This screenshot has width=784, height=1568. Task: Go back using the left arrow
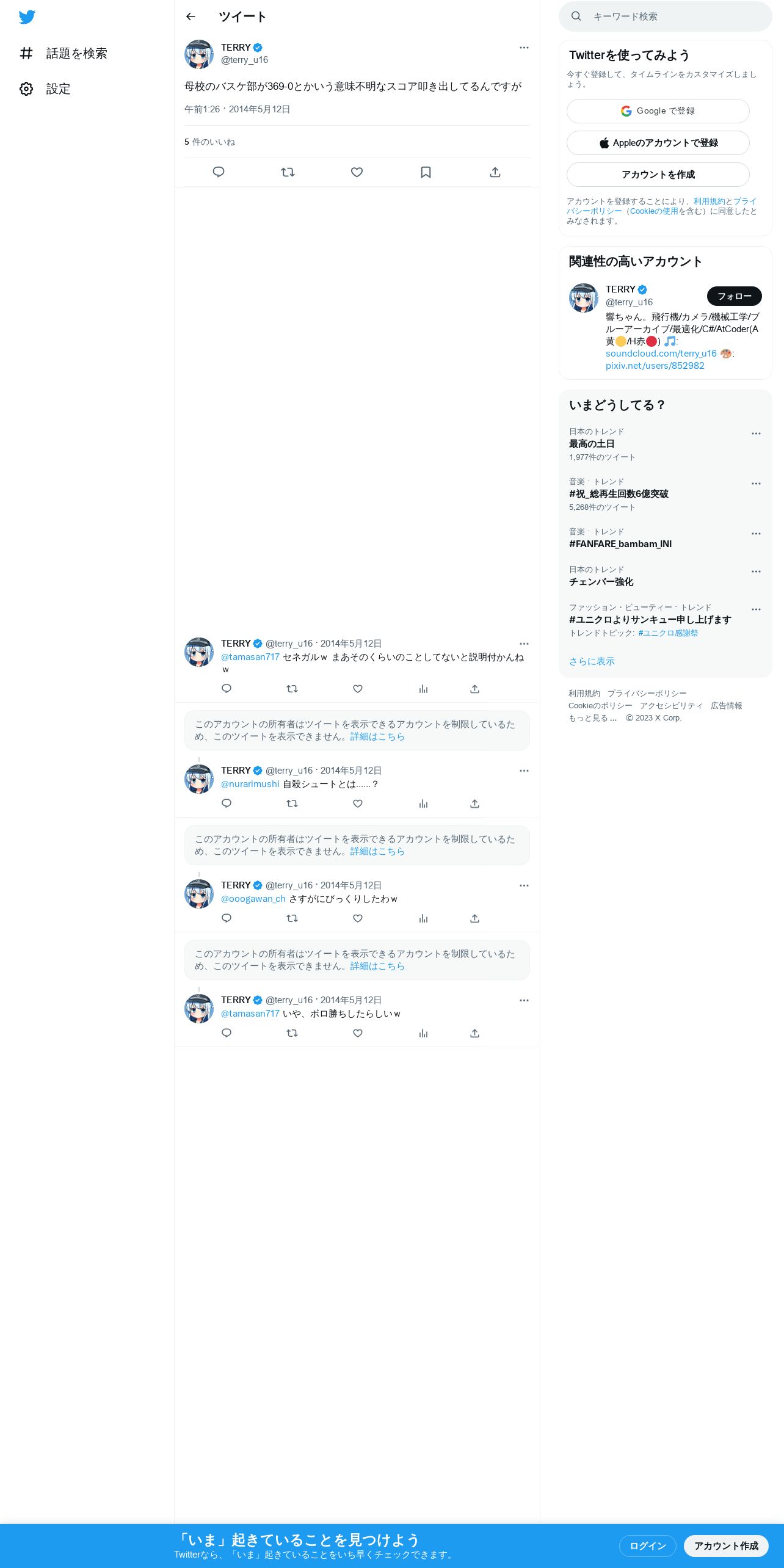pos(191,16)
